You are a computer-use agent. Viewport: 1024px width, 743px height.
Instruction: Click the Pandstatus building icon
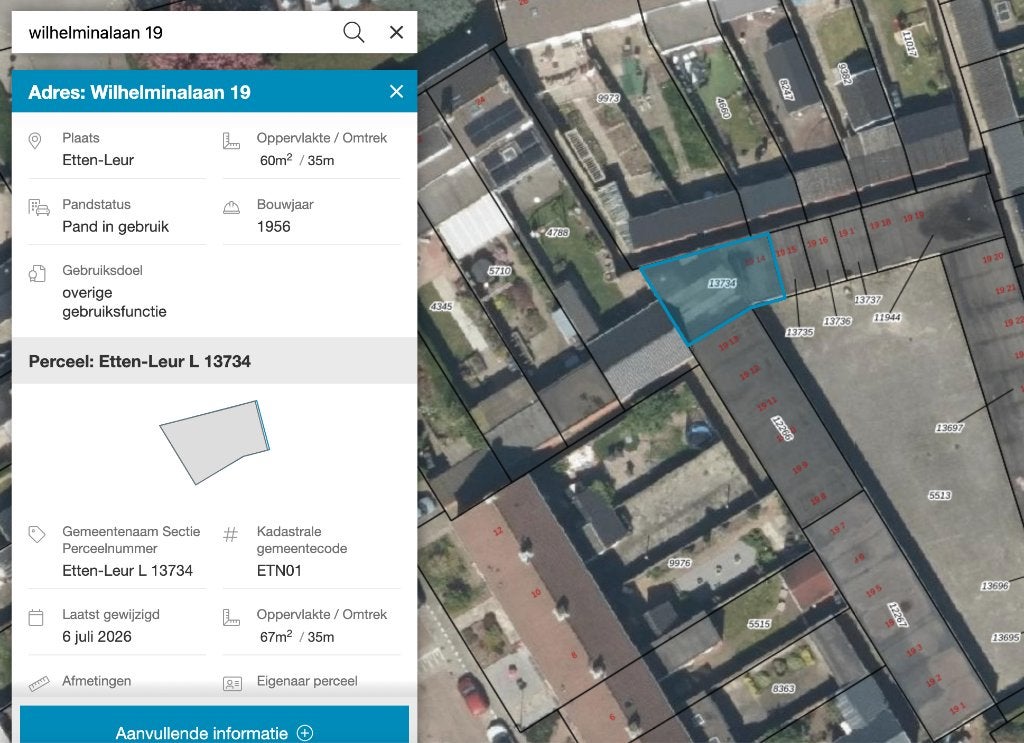[39, 208]
